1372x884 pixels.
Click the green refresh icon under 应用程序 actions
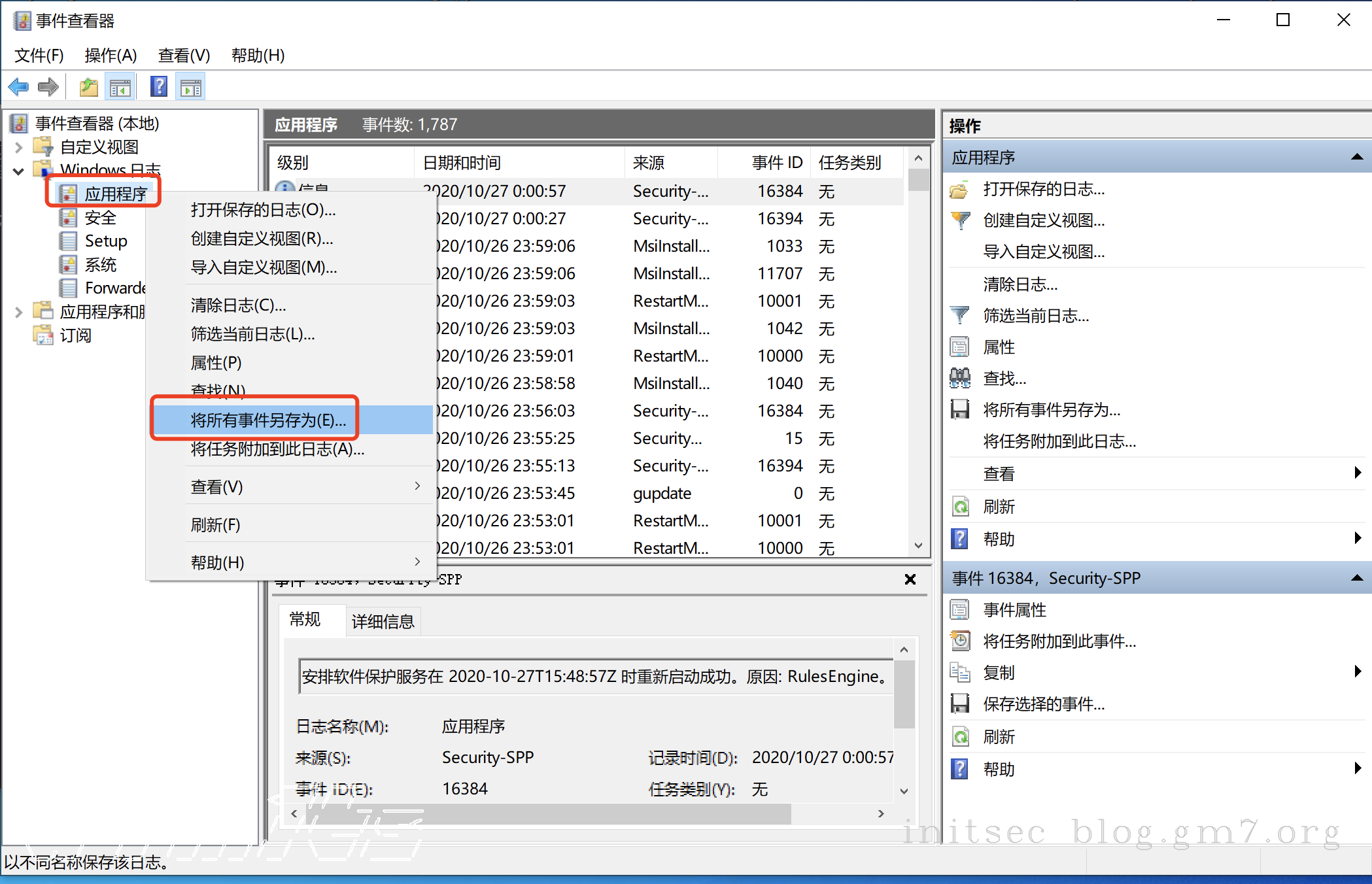point(959,507)
